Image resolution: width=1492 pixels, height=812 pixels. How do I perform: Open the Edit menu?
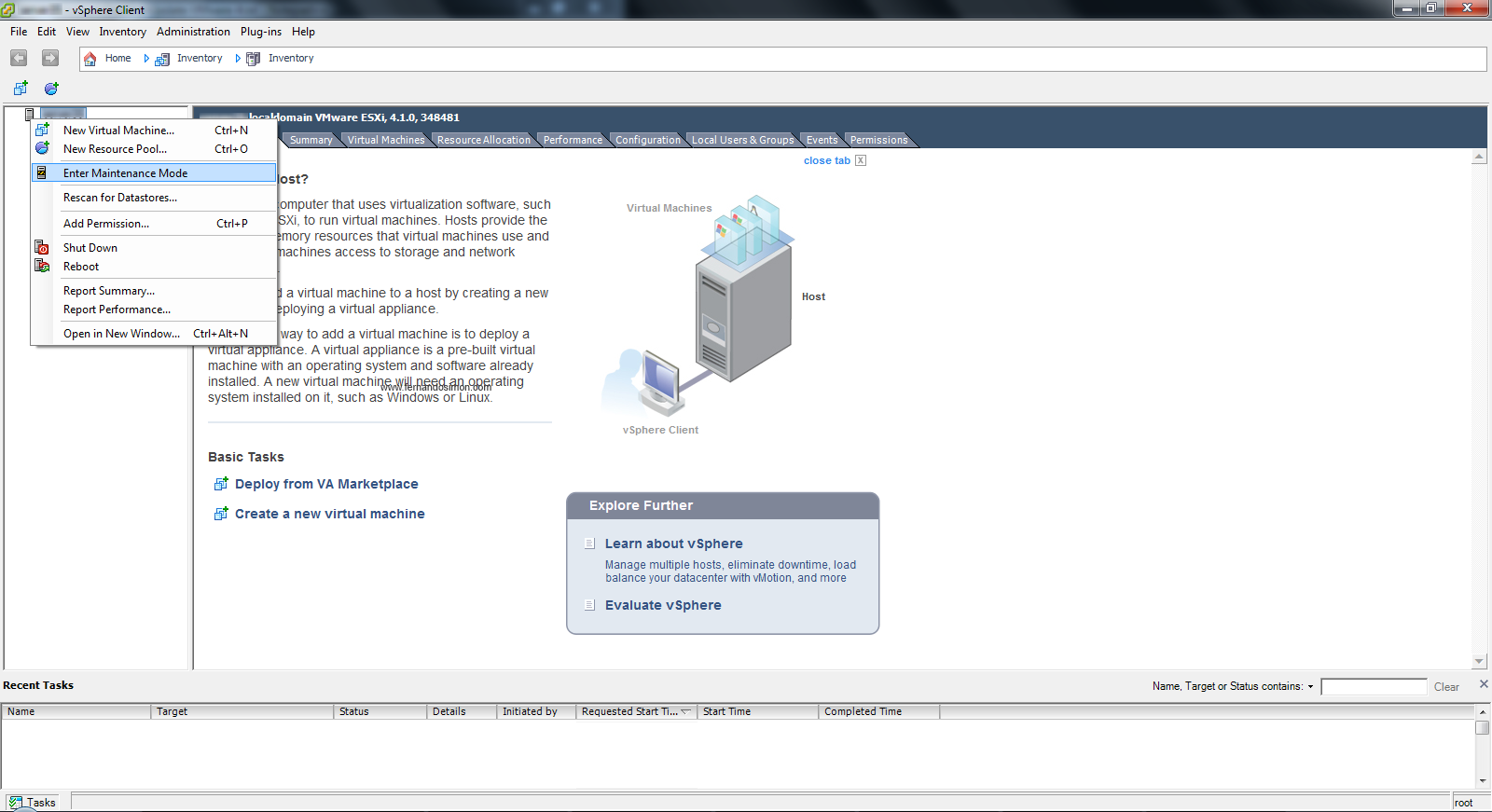pyautogui.click(x=47, y=32)
